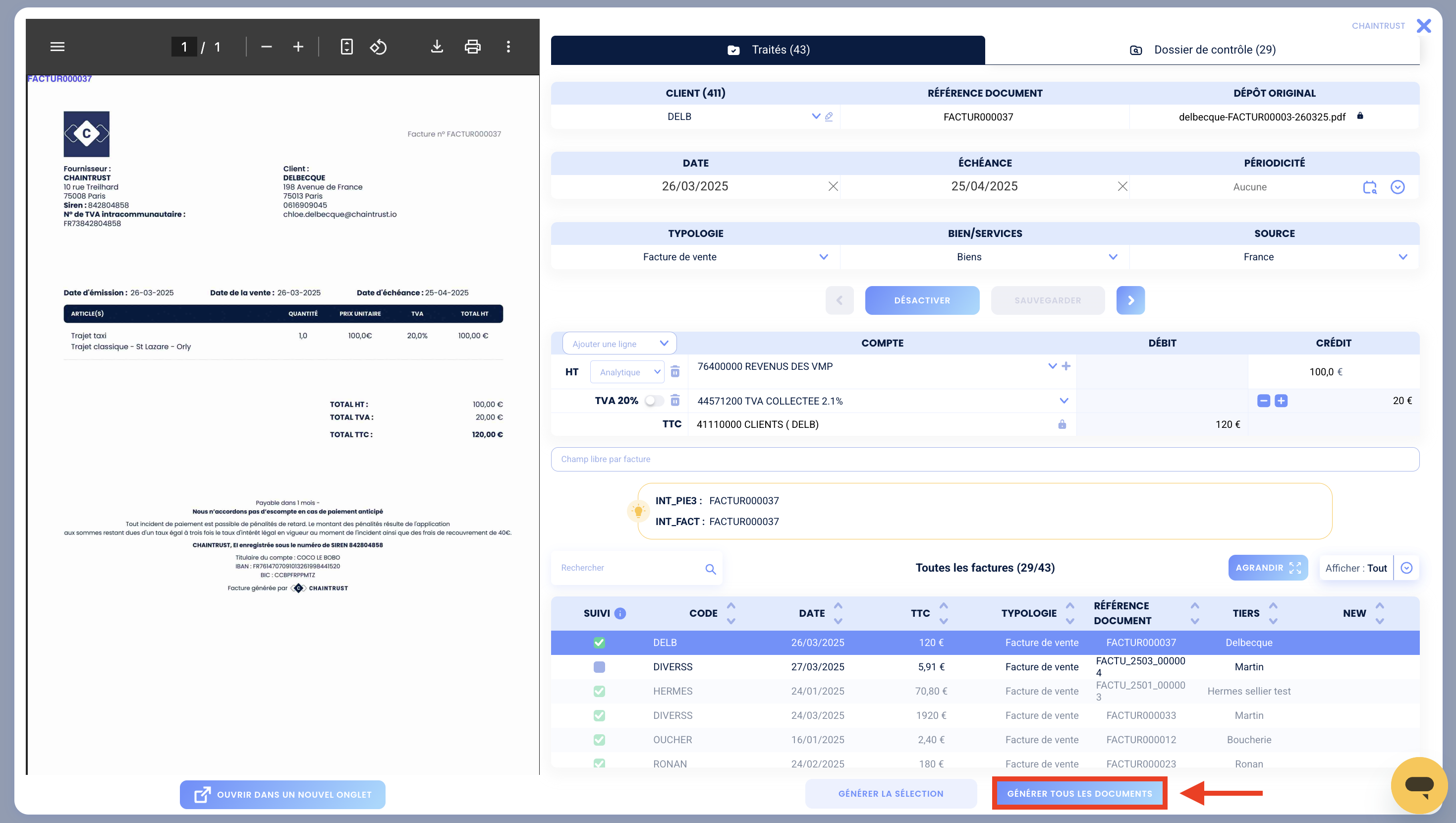The width and height of the screenshot is (1456, 823).
Task: Click the Champ libre par facture field
Action: pyautogui.click(x=985, y=459)
